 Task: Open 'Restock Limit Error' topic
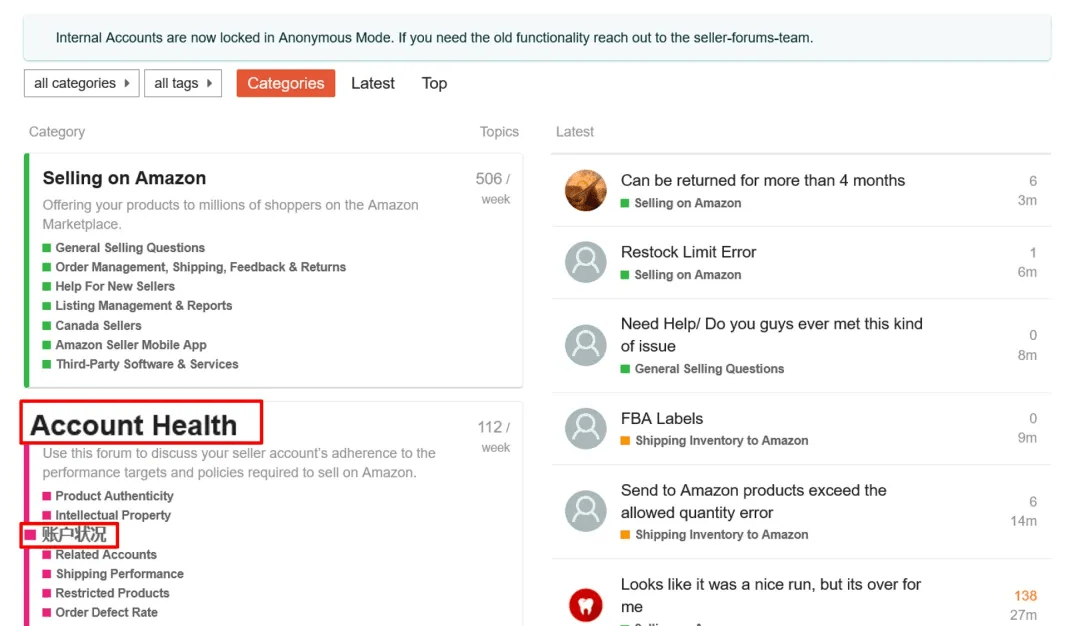(x=688, y=252)
